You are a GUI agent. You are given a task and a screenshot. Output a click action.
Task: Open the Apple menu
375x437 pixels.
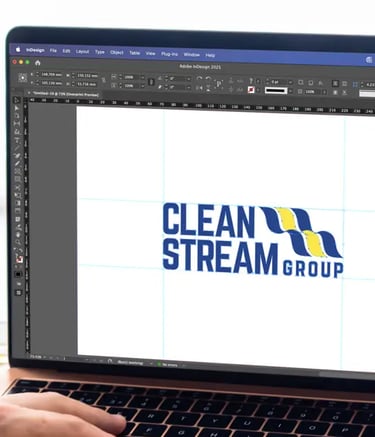point(18,49)
